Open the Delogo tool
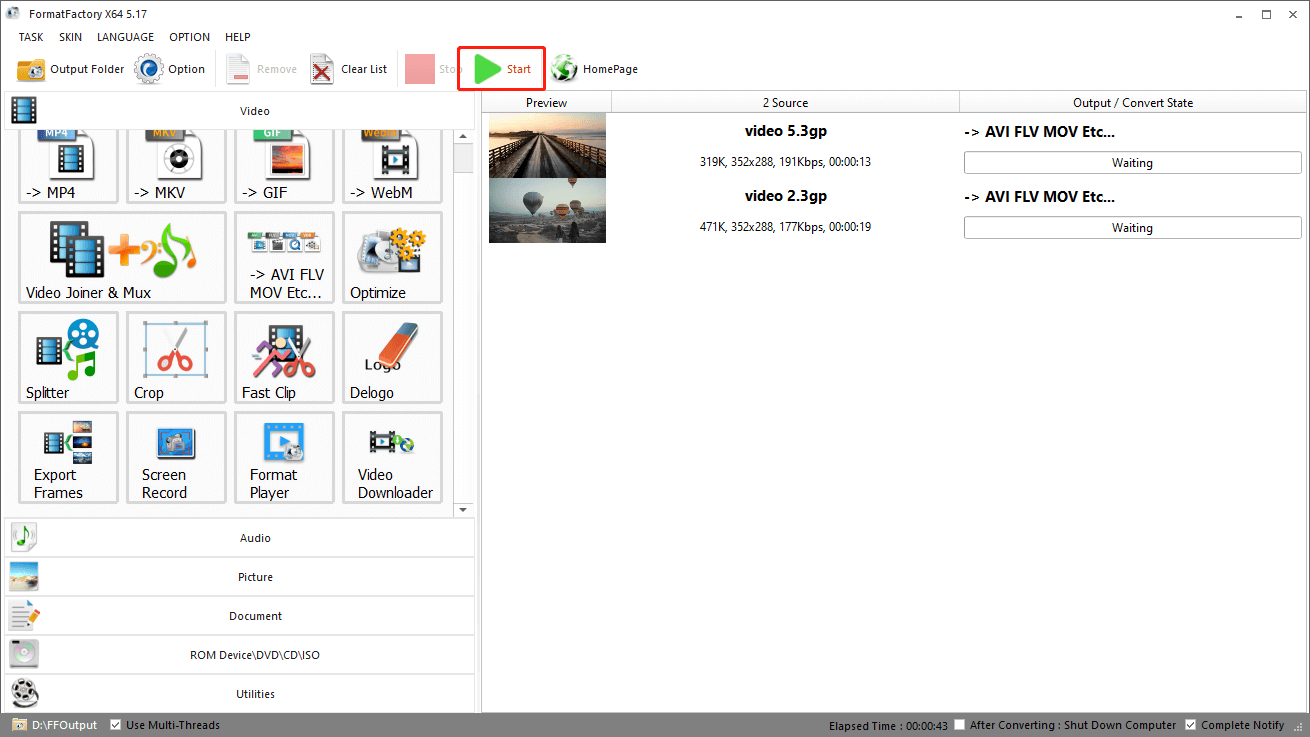This screenshot has height=737, width=1310. click(392, 358)
